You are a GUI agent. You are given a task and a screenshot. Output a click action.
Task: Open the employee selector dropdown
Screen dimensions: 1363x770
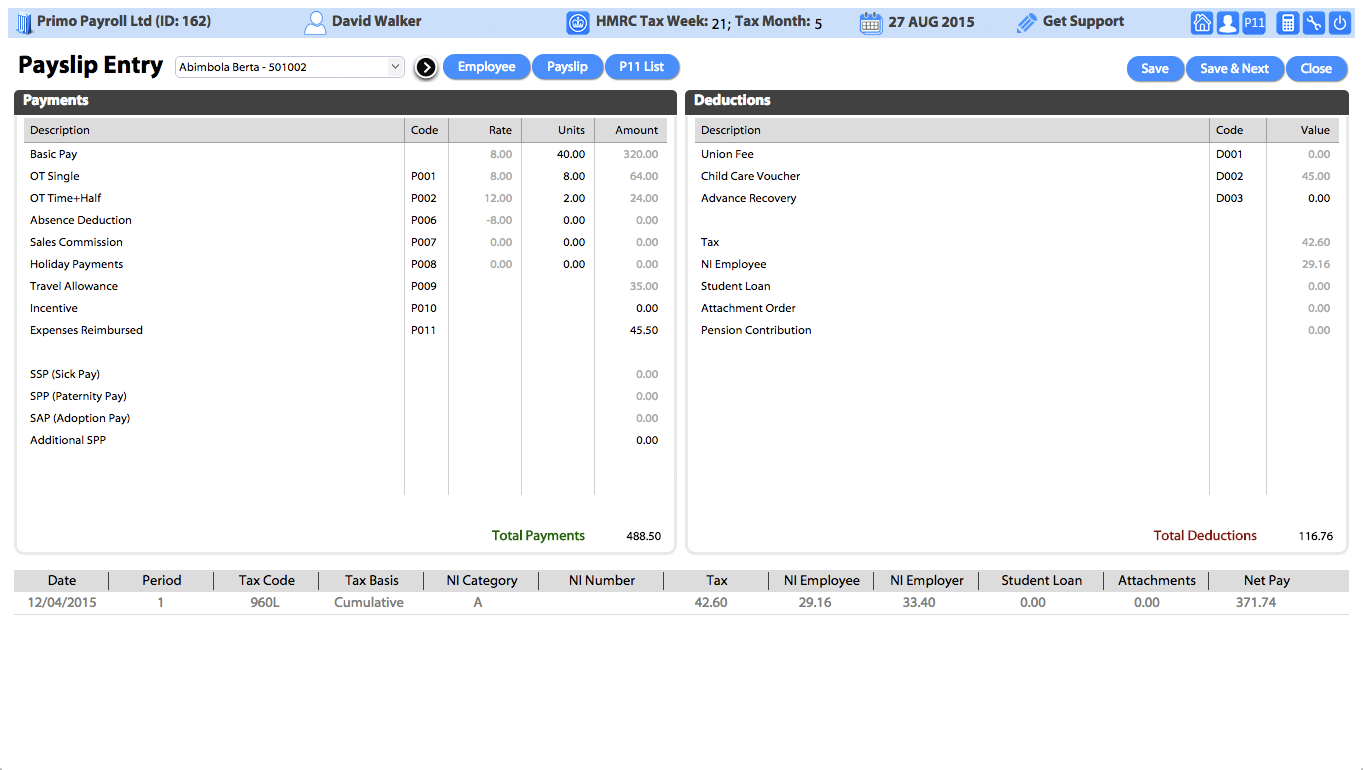click(x=289, y=67)
